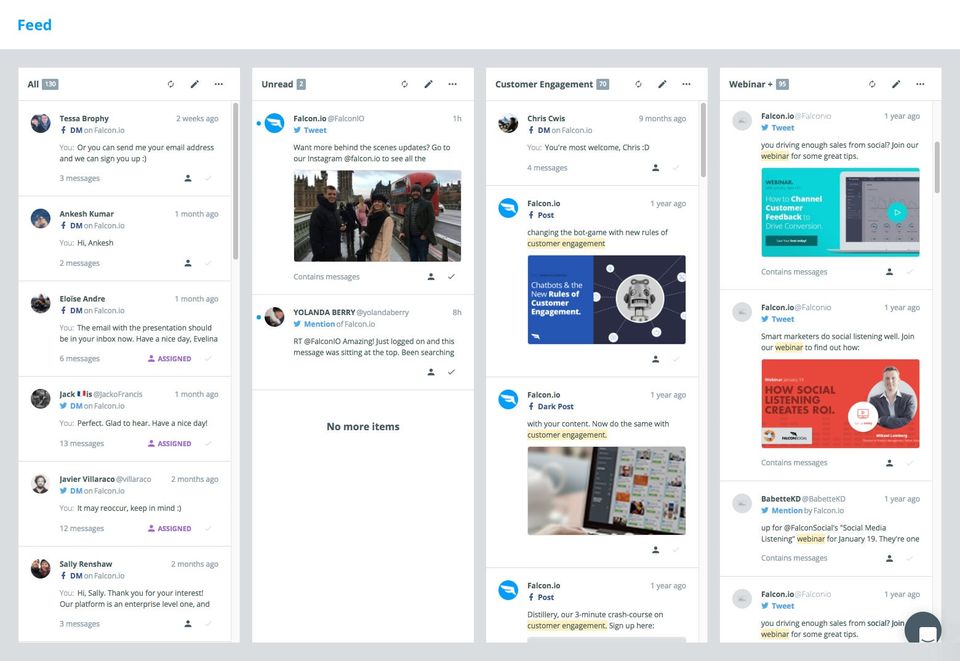
Task: Edit the Customer Engagement column
Action: 662,84
